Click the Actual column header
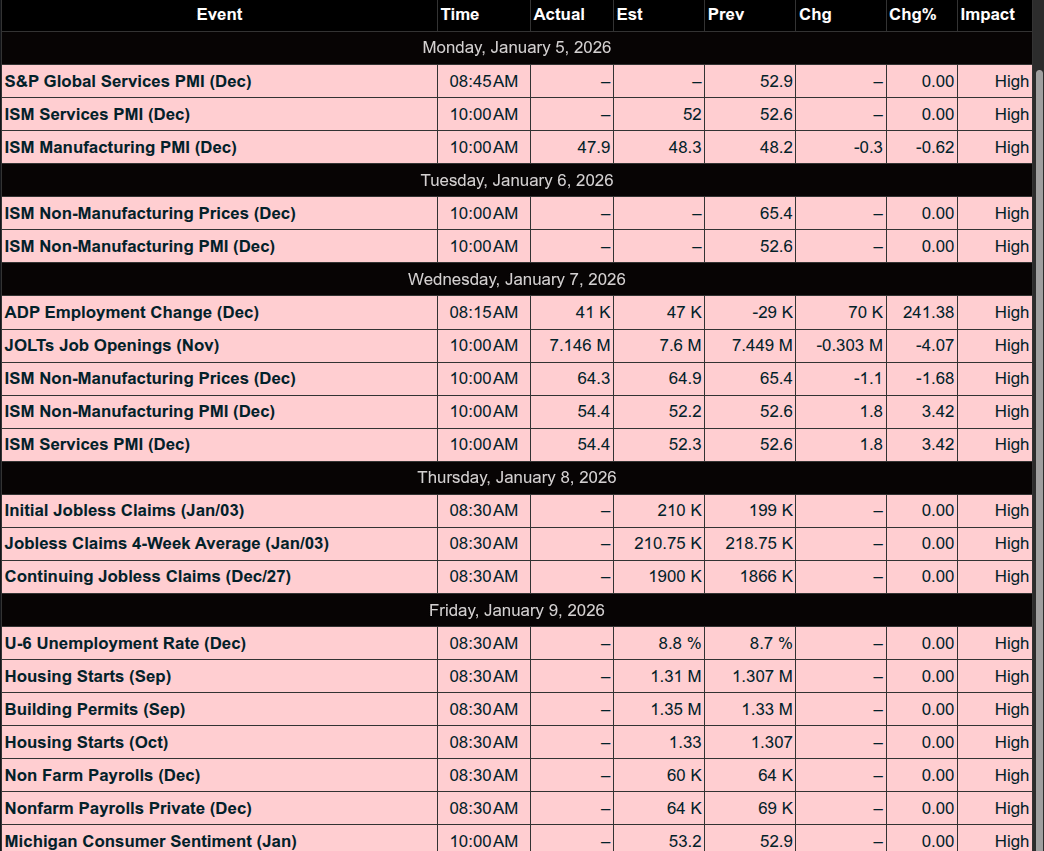The height and width of the screenshot is (851, 1044). click(x=559, y=14)
